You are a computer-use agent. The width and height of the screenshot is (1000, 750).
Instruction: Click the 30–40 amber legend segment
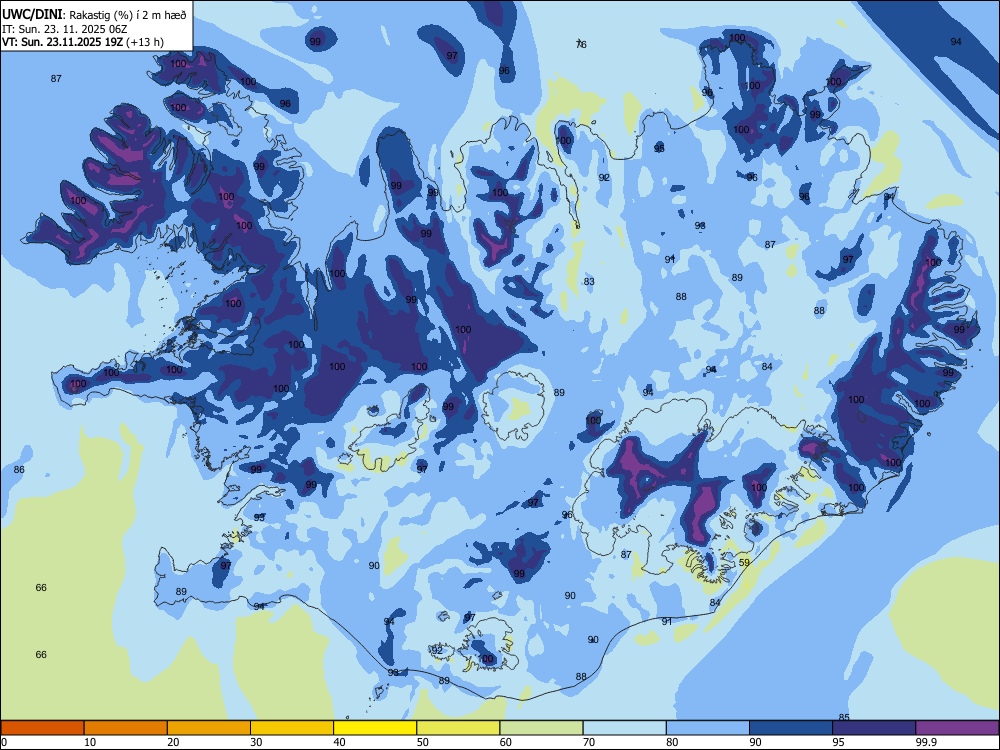pyautogui.click(x=292, y=728)
